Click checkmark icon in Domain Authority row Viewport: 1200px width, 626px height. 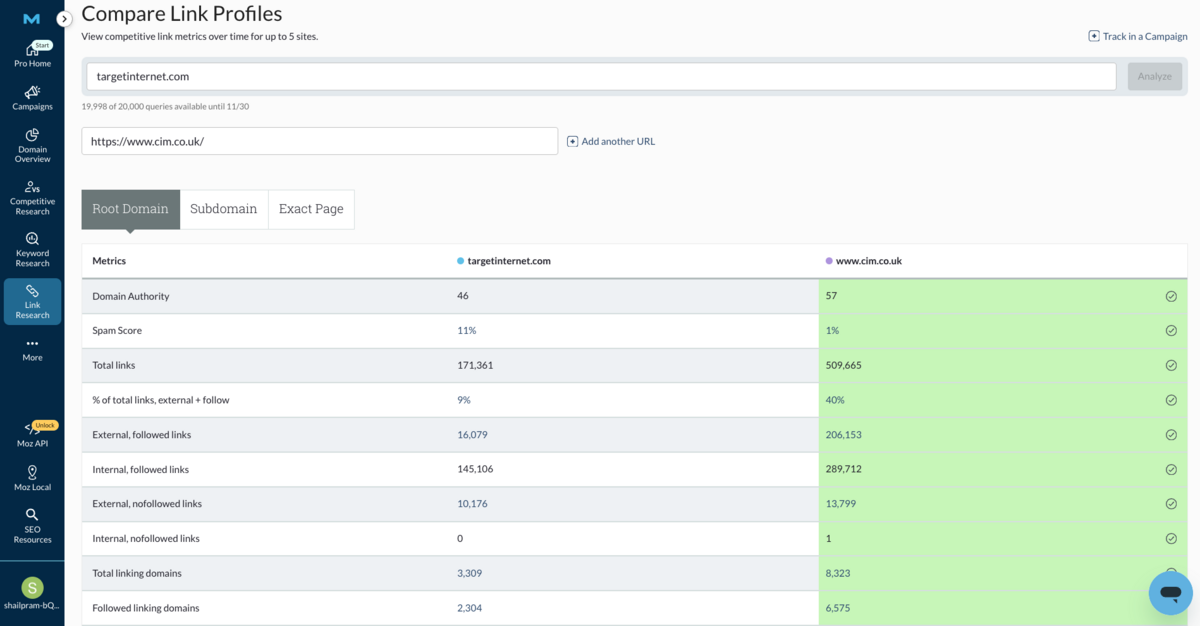(x=1171, y=296)
